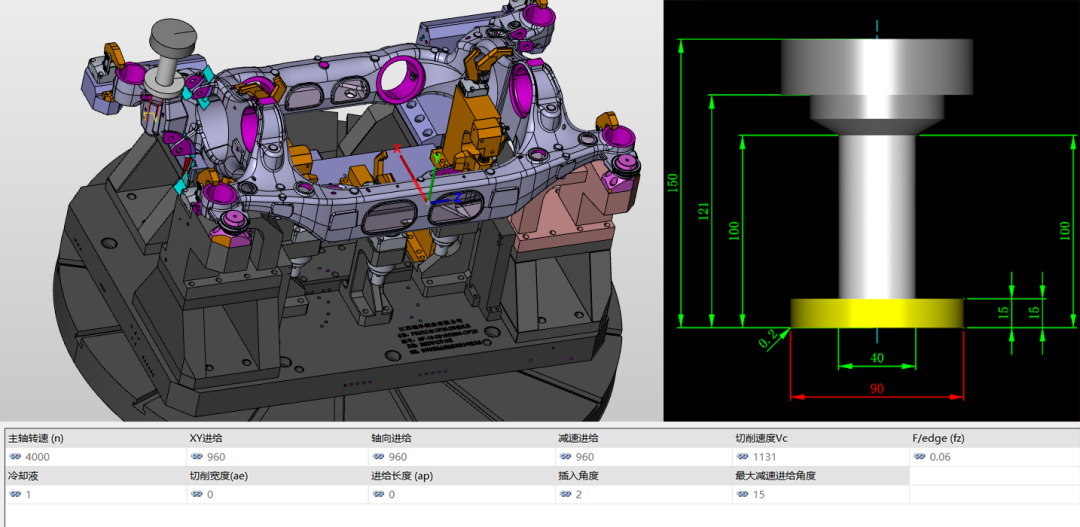Click the red 90 diameter dimension
Screen dimensions: 1080x527
(x=877, y=387)
